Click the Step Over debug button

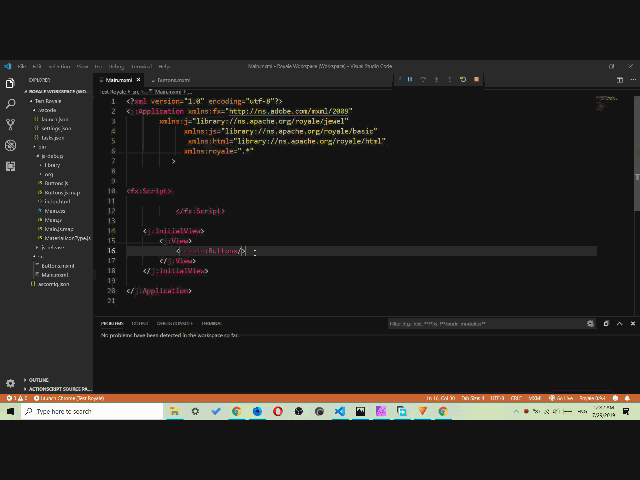pyautogui.click(x=423, y=80)
